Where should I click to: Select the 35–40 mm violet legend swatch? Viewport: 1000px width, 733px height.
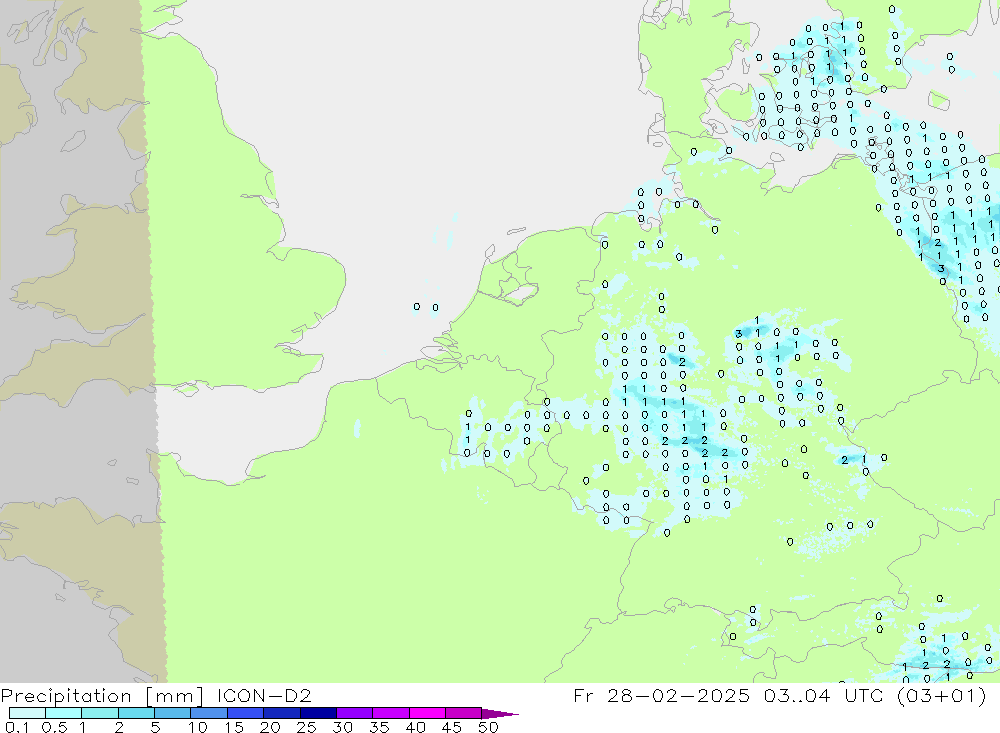coord(390,713)
